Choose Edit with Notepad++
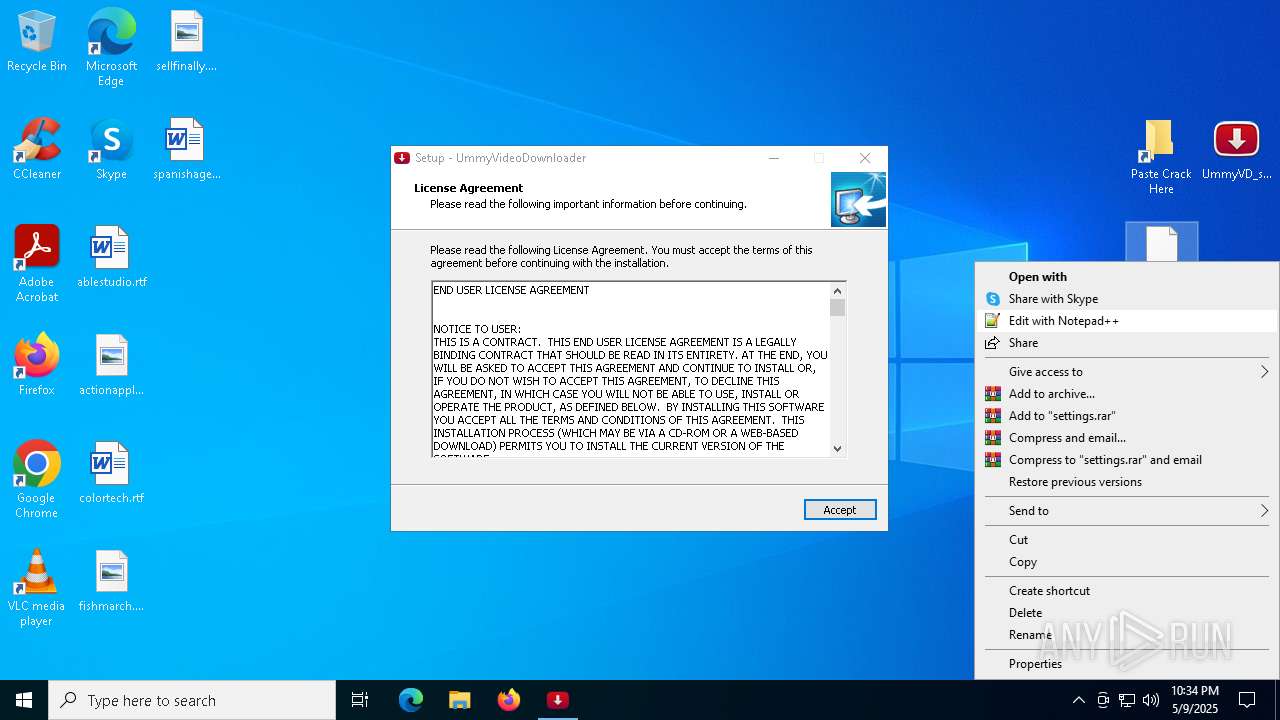Image resolution: width=1280 pixels, height=720 pixels. coord(1127,321)
